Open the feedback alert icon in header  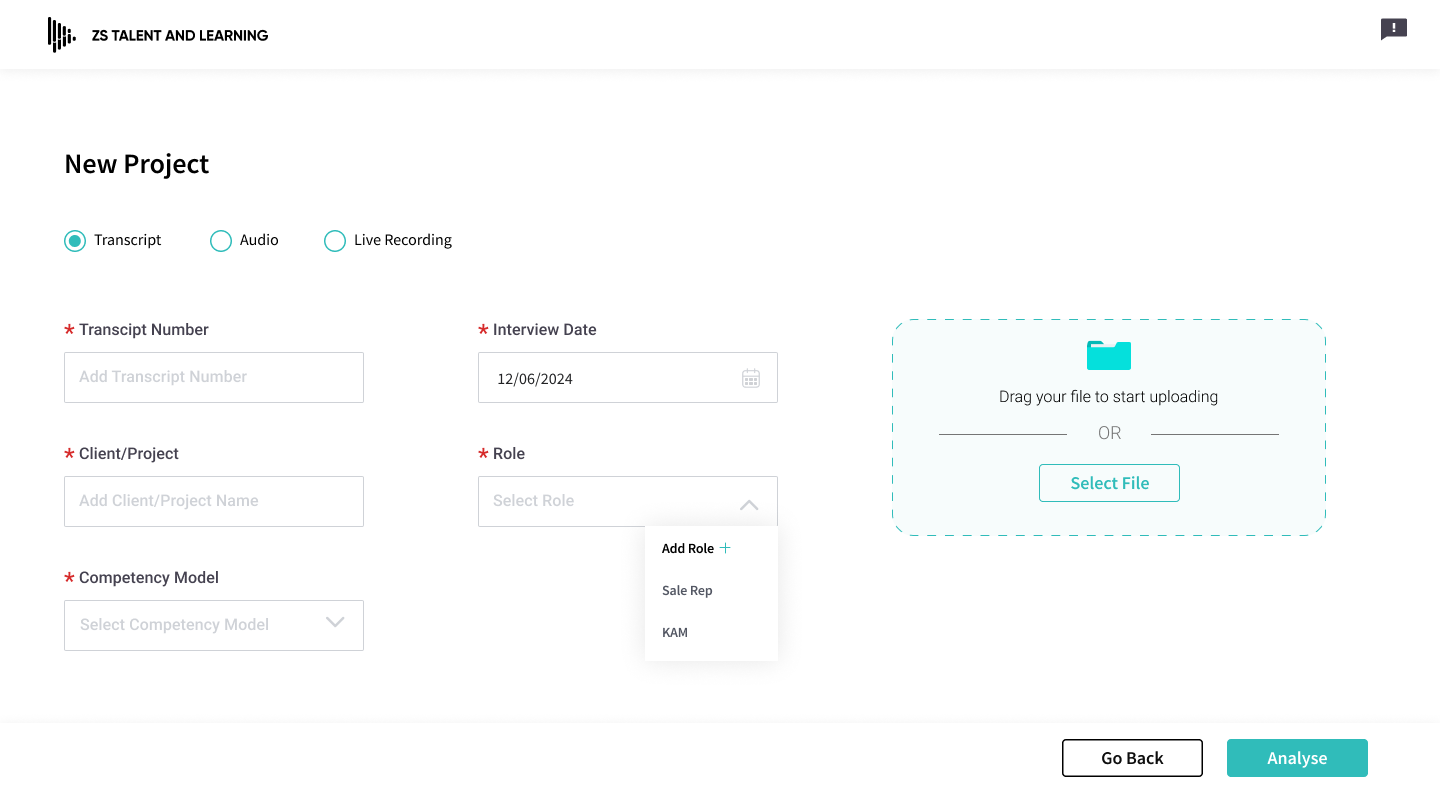coord(1393,29)
